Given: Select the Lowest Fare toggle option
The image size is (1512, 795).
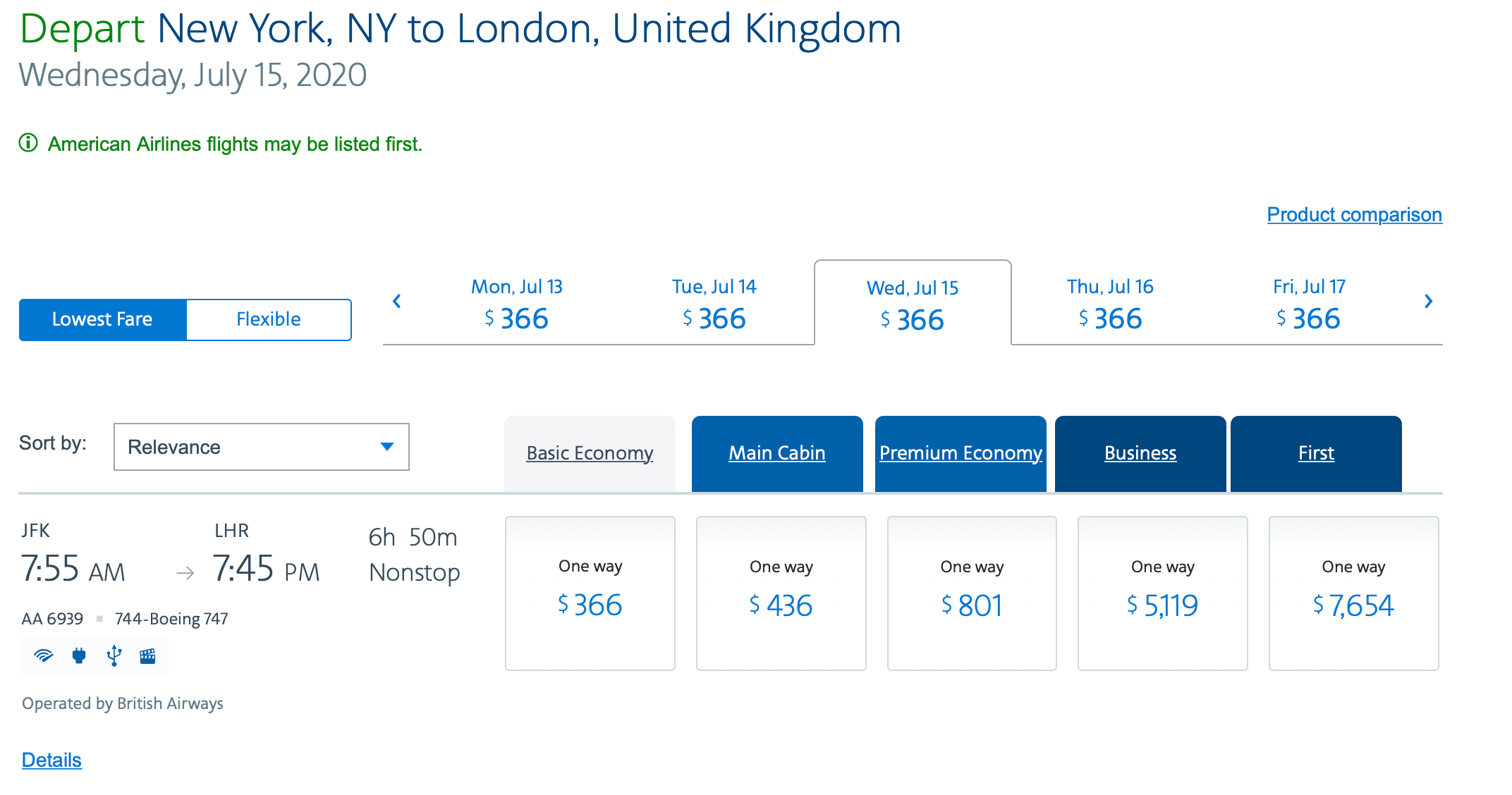Looking at the screenshot, I should coord(103,319).
